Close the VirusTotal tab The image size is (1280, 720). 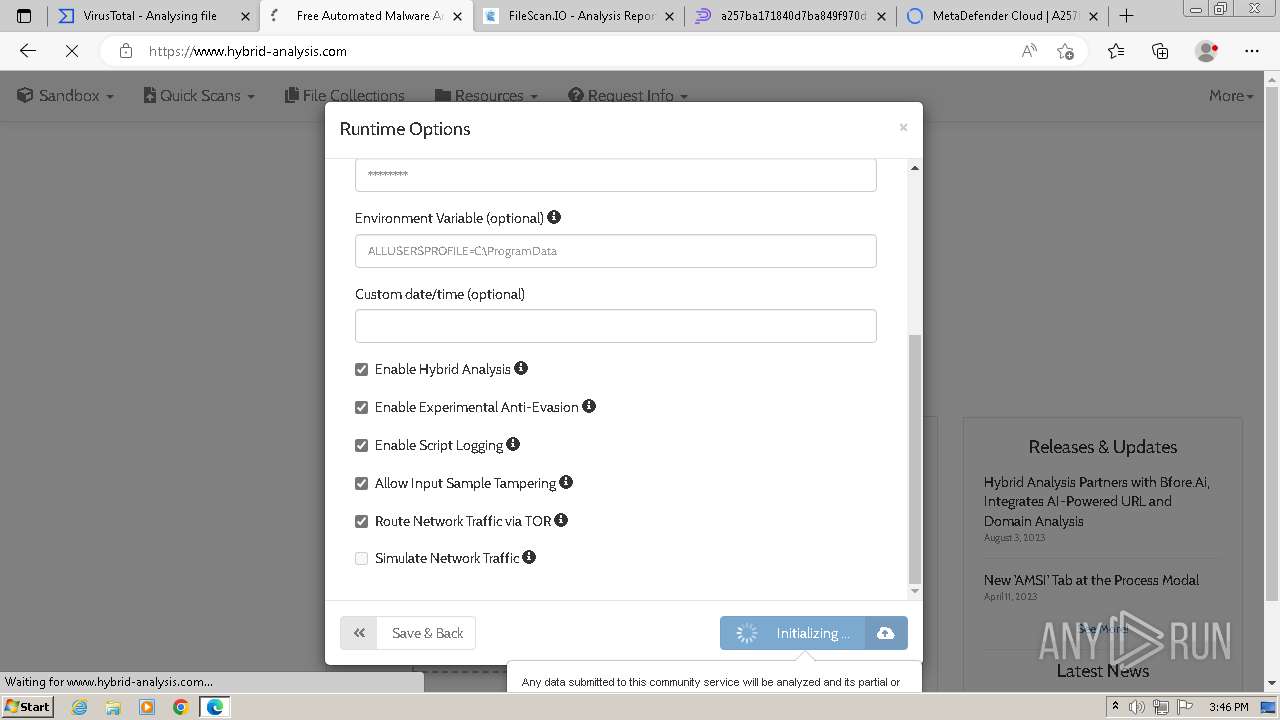pos(245,16)
